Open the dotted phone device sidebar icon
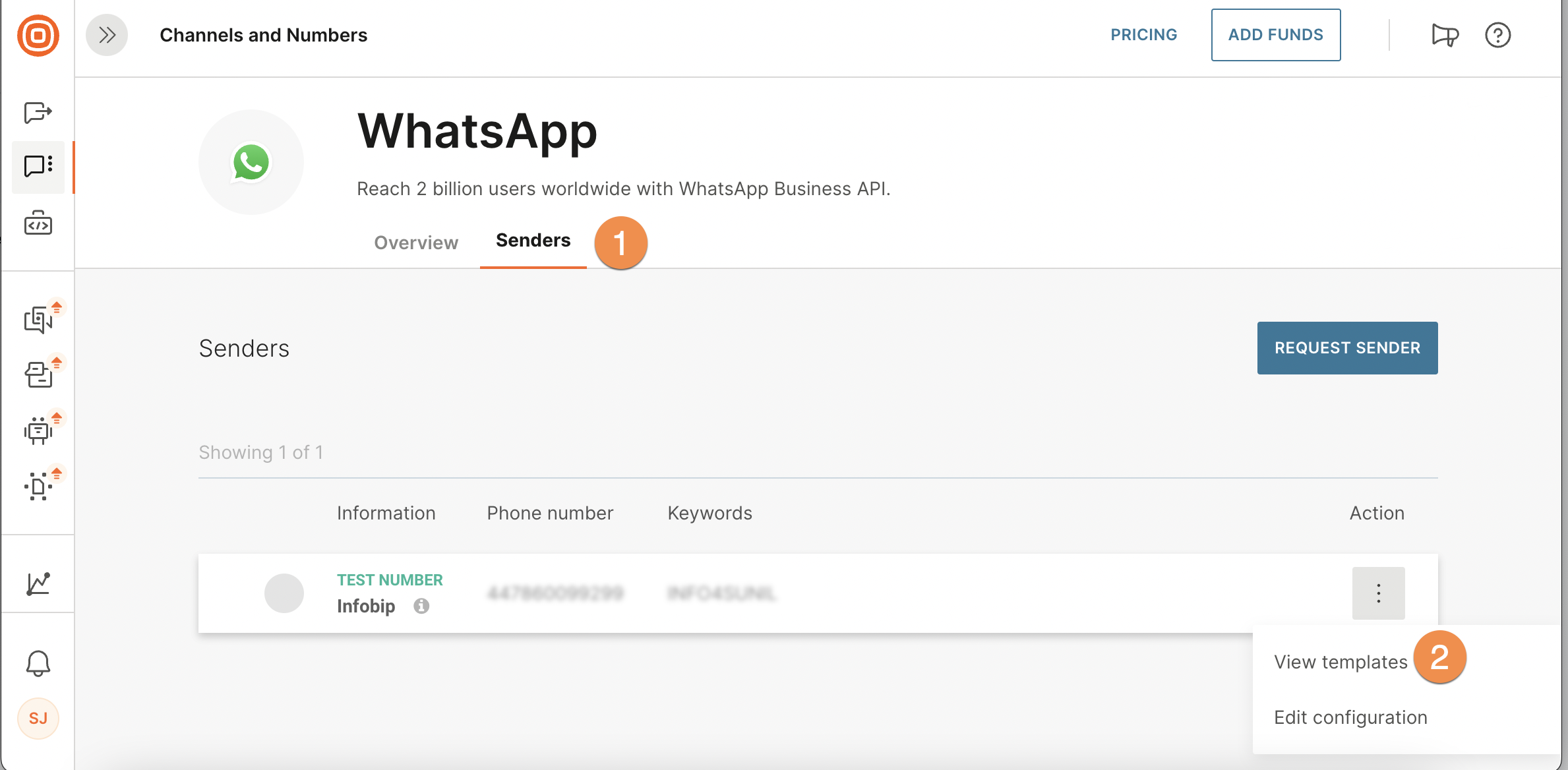Screen dimensions: 1568x770 click(x=38, y=487)
